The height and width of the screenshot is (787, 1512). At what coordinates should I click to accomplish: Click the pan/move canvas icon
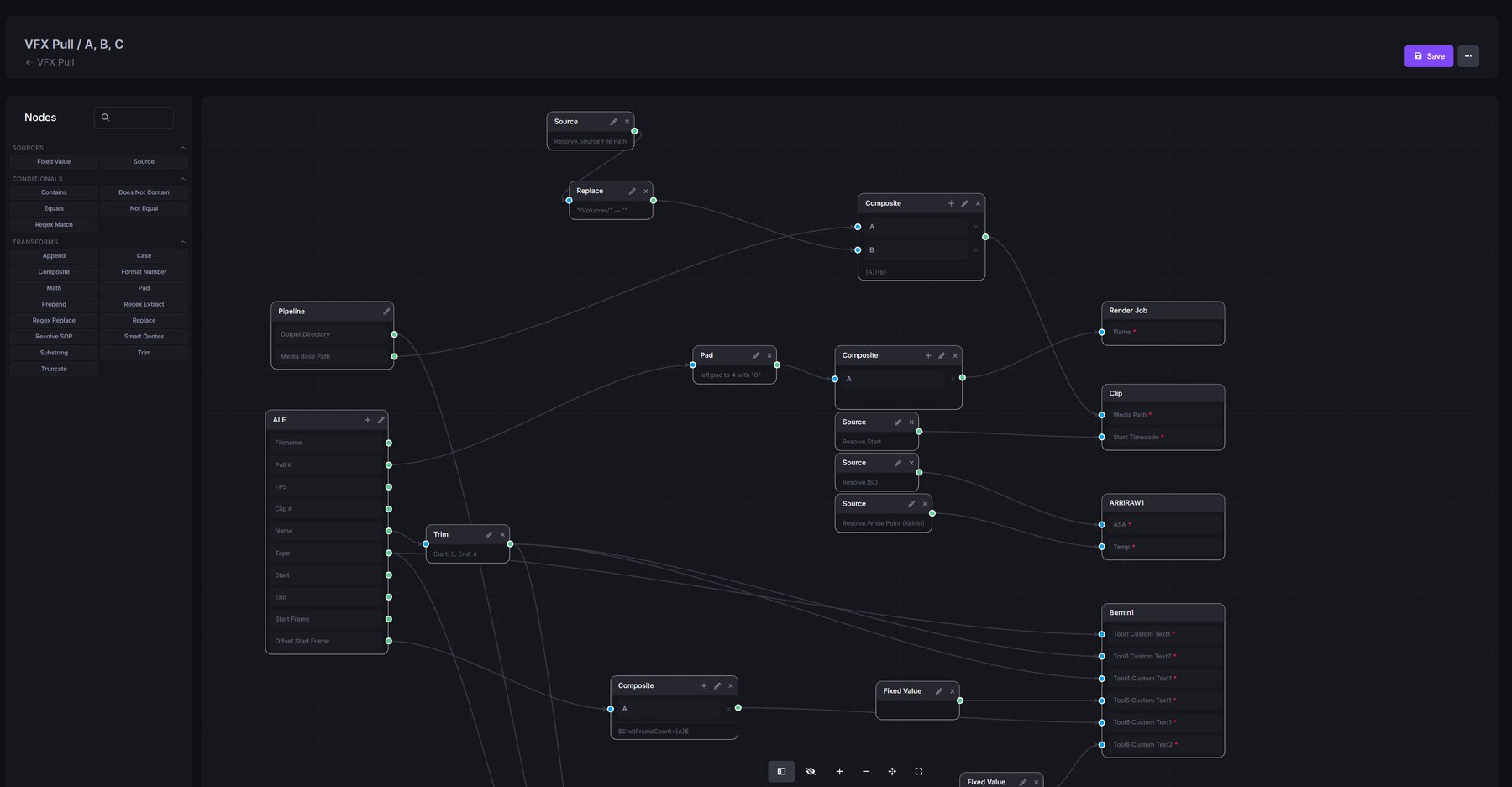pyautogui.click(x=892, y=771)
